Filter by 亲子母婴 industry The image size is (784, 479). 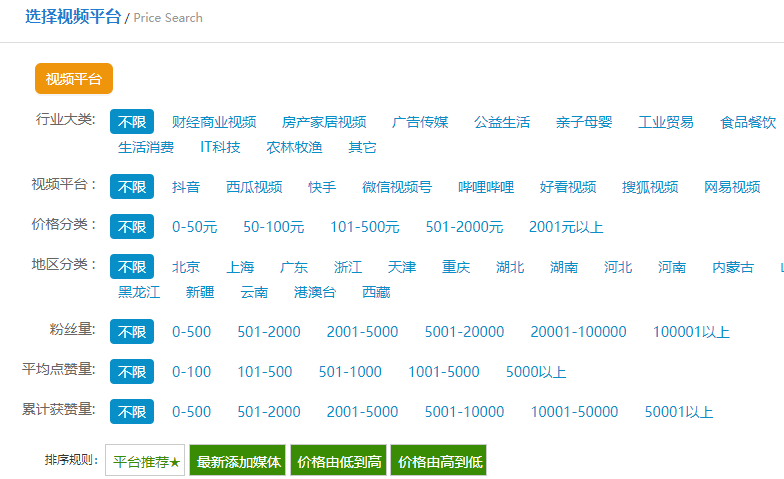point(584,122)
